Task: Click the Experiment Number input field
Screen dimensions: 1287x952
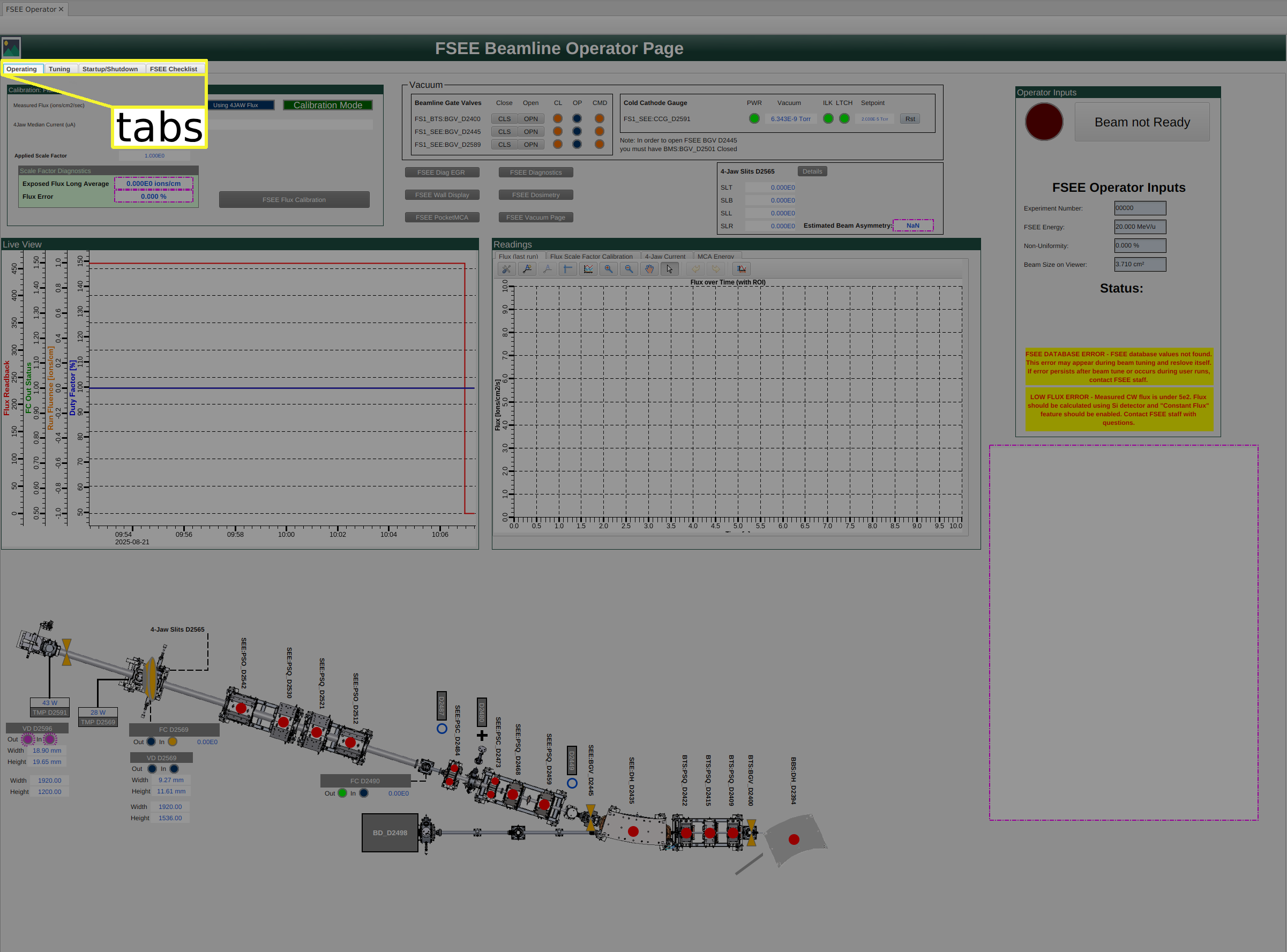Action: point(1140,208)
